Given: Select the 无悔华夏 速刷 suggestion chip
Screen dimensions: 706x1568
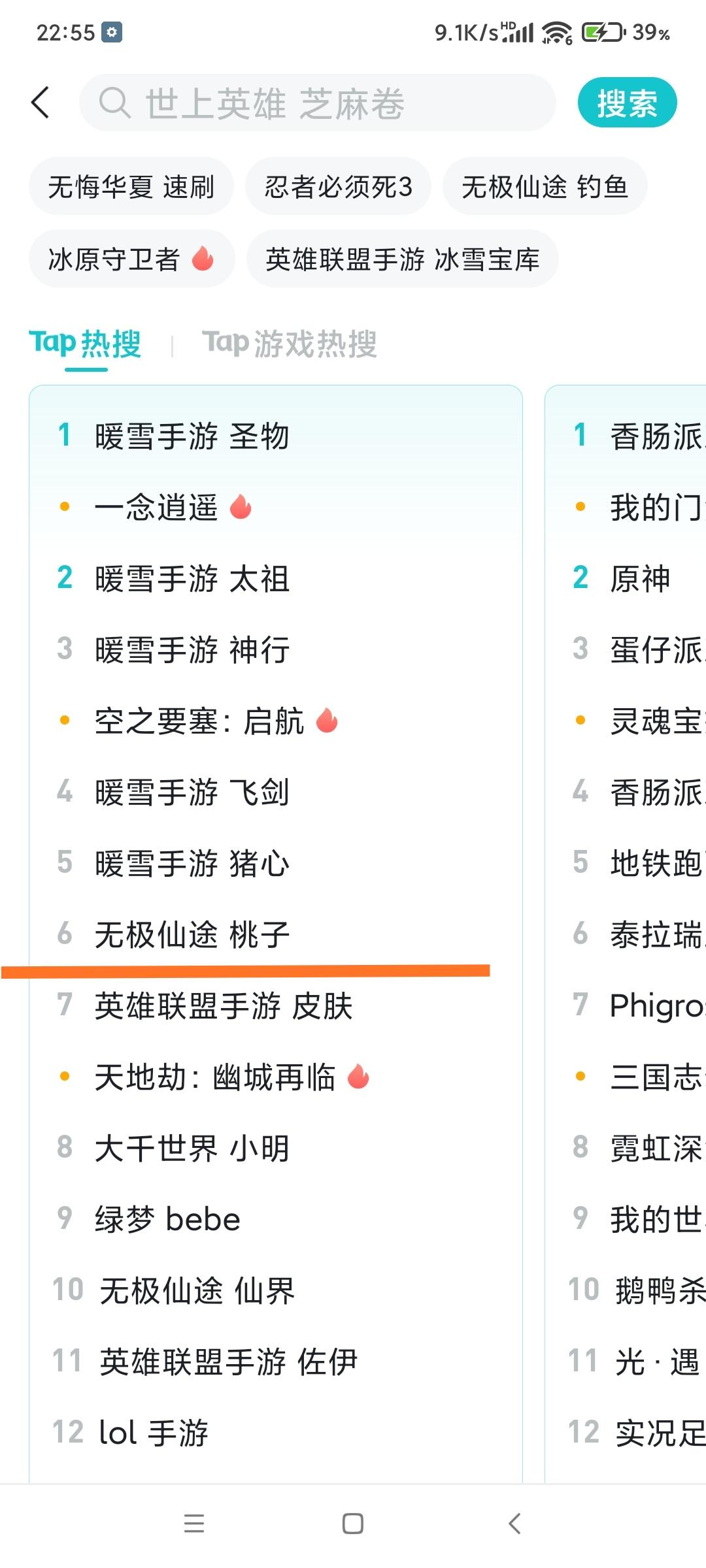Looking at the screenshot, I should 131,186.
